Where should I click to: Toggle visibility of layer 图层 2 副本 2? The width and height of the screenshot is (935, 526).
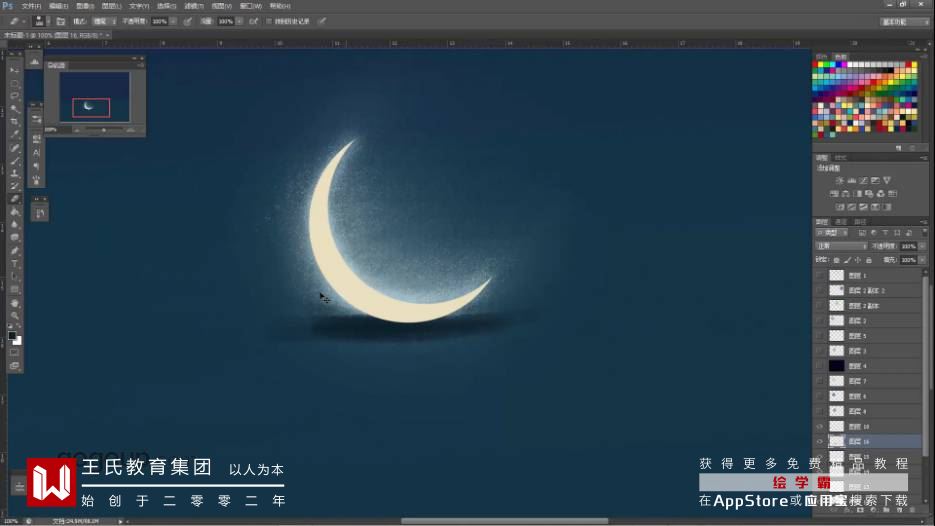(820, 290)
